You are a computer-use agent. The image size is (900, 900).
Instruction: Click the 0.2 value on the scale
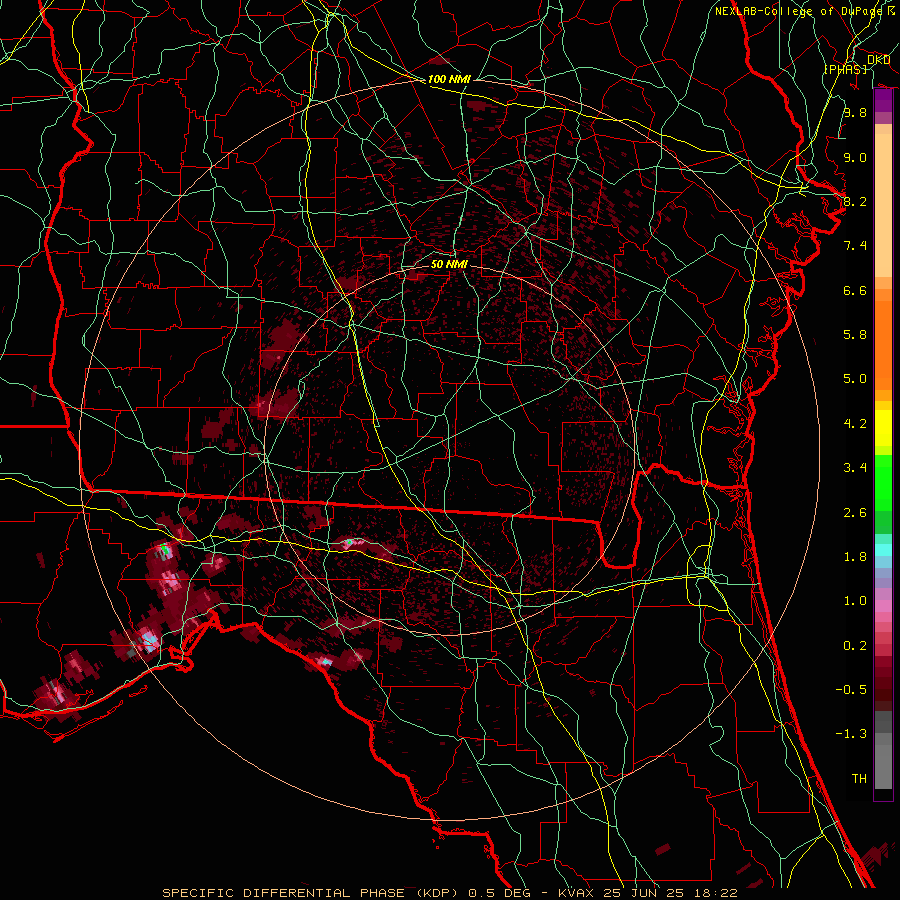(855, 646)
